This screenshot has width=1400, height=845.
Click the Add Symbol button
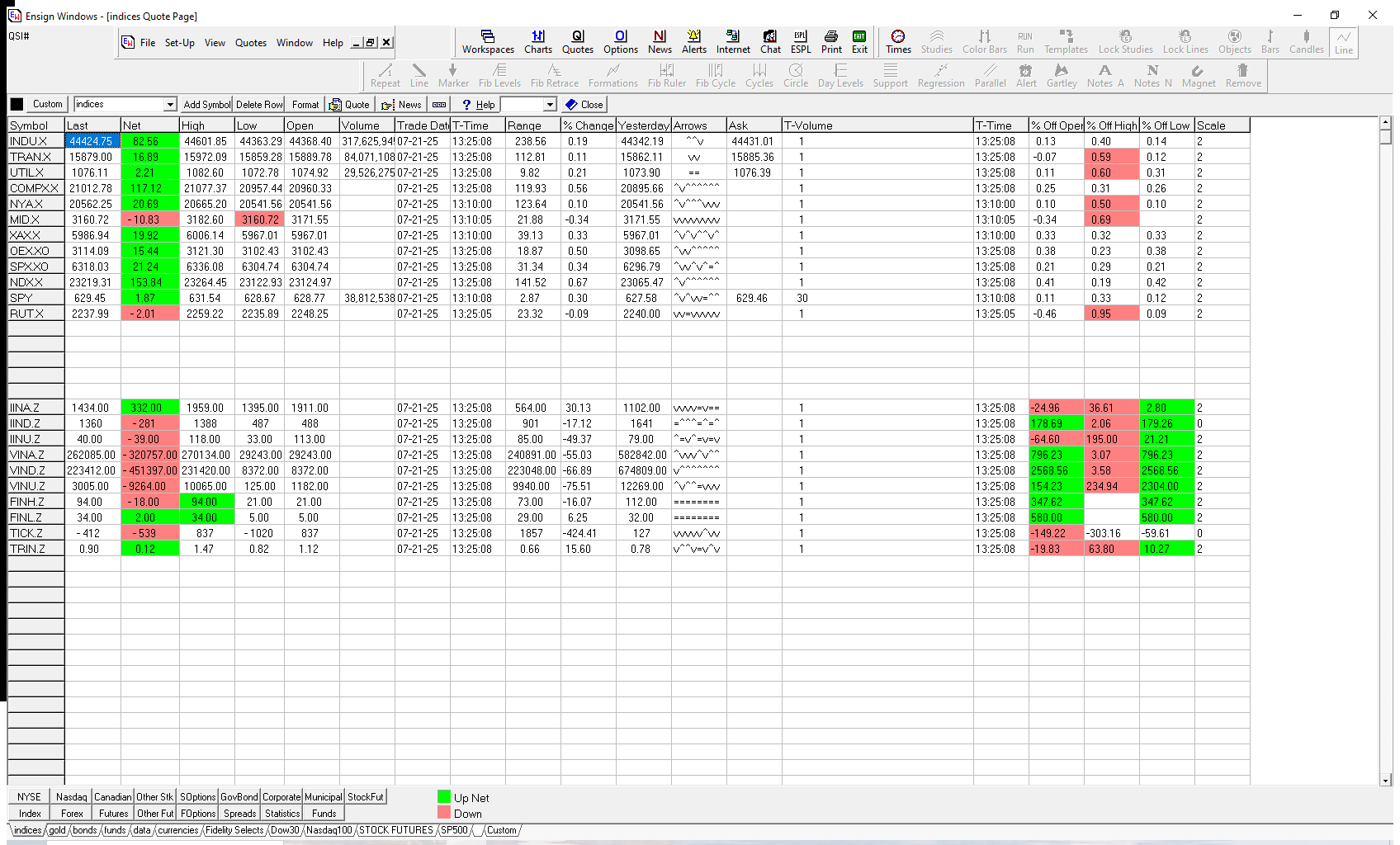click(x=206, y=105)
